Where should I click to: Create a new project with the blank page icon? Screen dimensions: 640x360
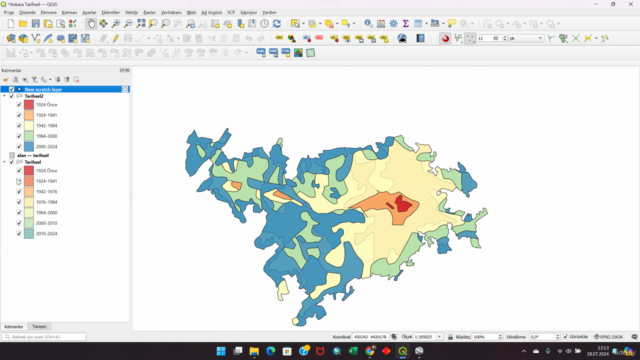pos(11,24)
